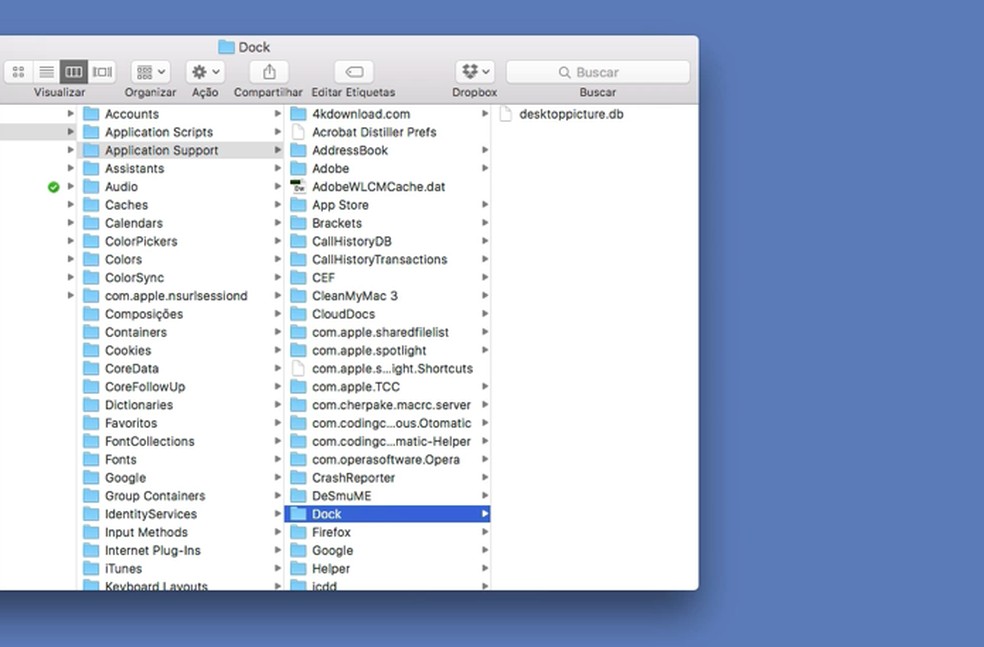The image size is (984, 647).
Task: Click the CEF folder icon
Action: pos(298,277)
